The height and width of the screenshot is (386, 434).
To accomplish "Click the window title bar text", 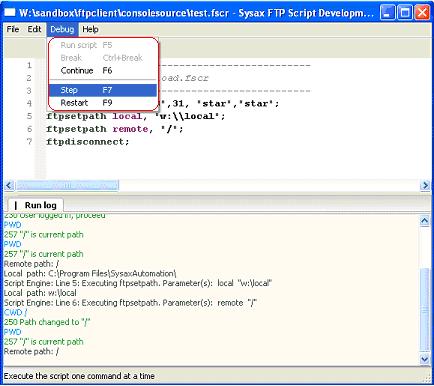I will [x=196, y=13].
